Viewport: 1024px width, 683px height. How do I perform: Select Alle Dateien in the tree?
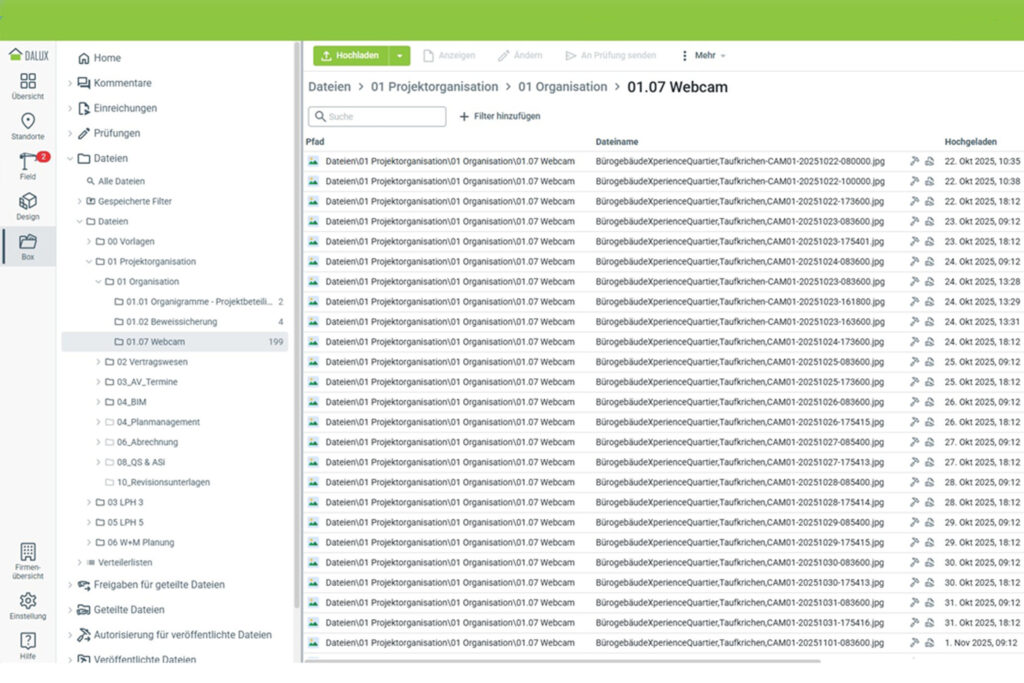click(120, 182)
